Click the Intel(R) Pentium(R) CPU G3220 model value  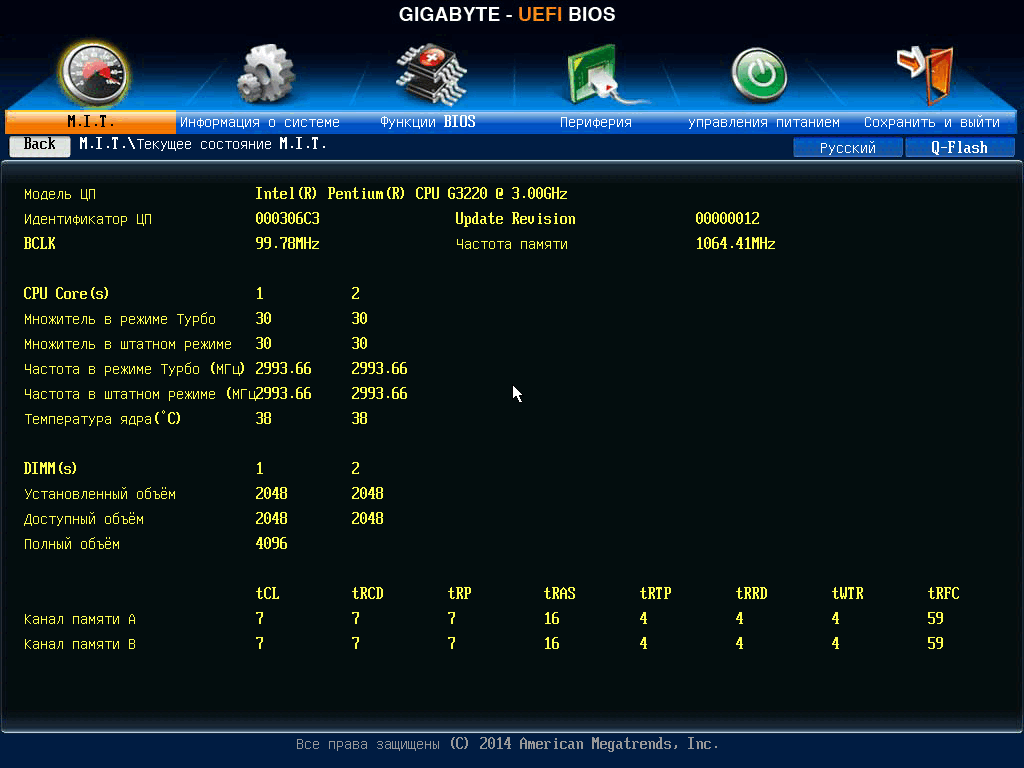(x=411, y=193)
